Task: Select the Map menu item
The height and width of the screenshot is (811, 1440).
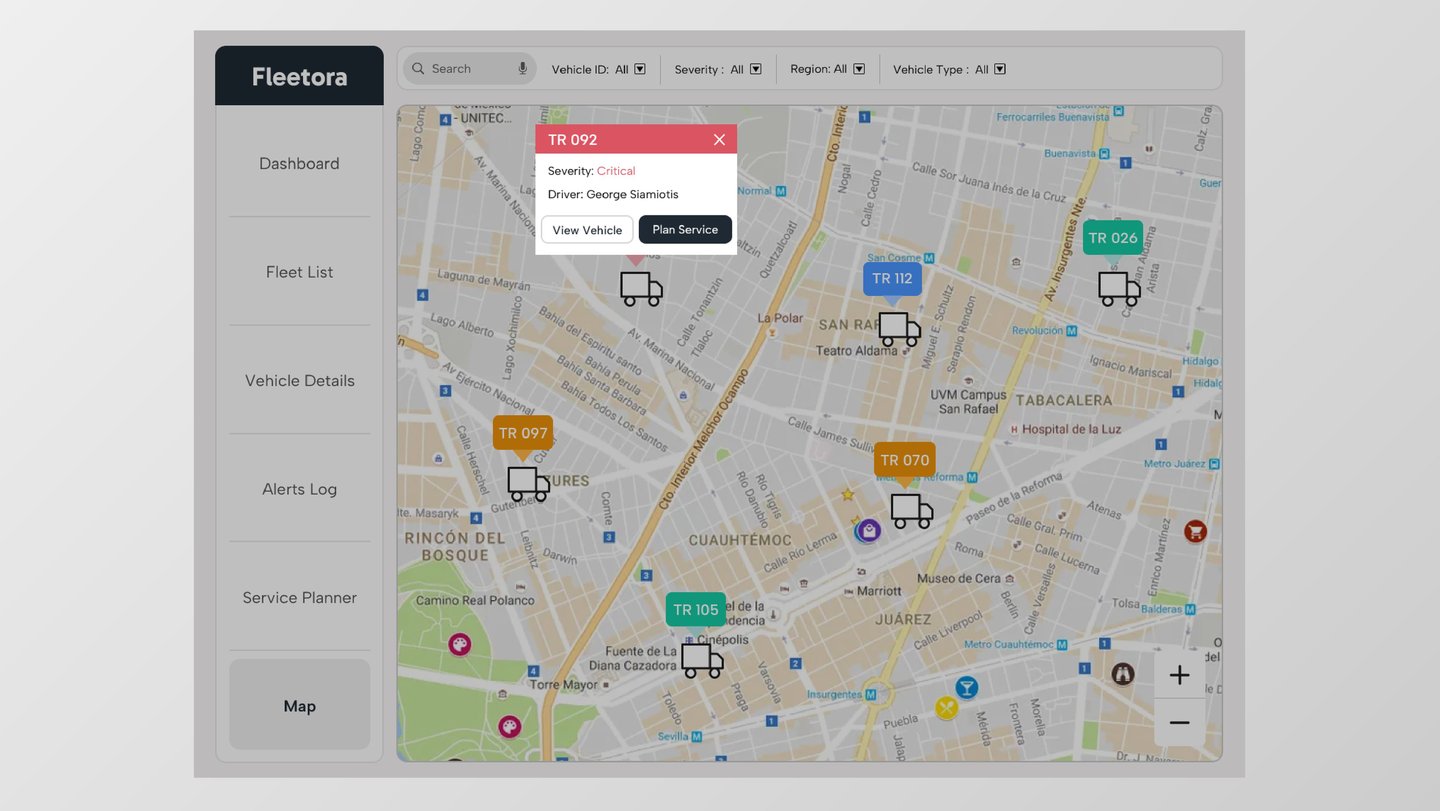Action: tap(299, 705)
